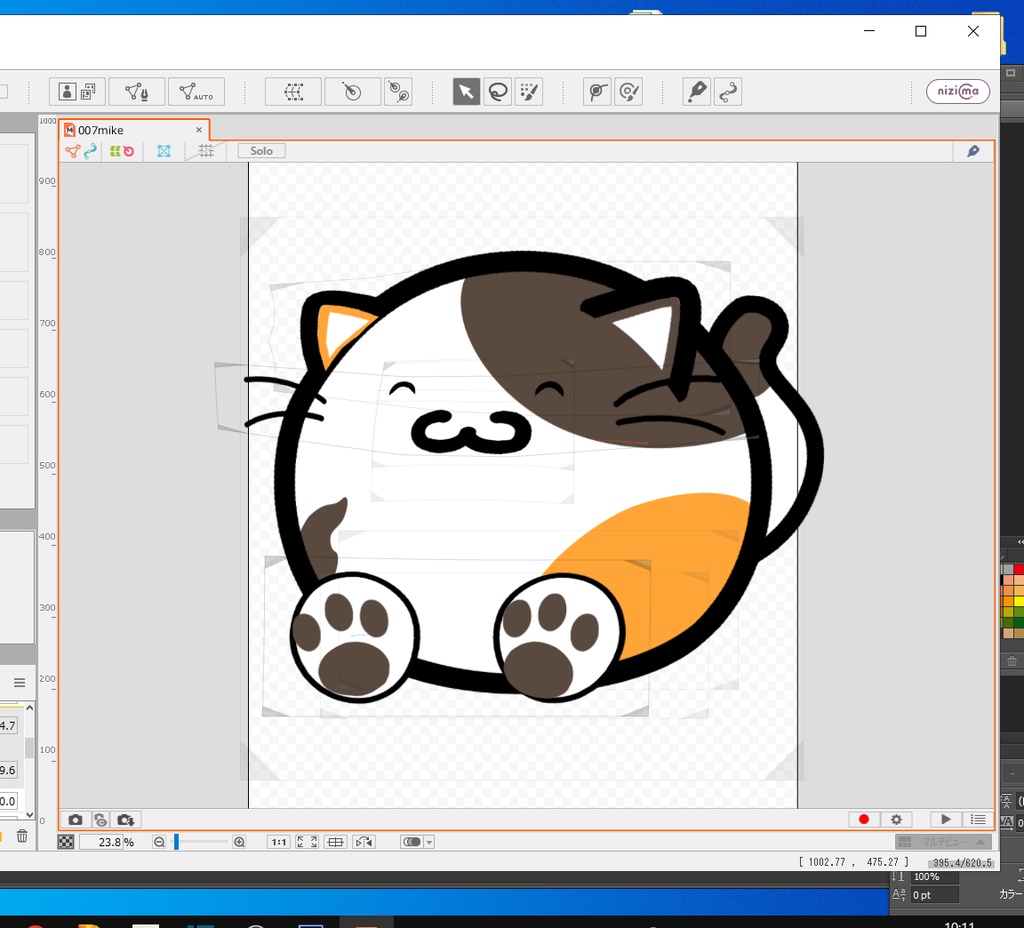Screen dimensions: 1024x928
Task: Toggle grid visibility above the canvas
Action: pos(205,151)
